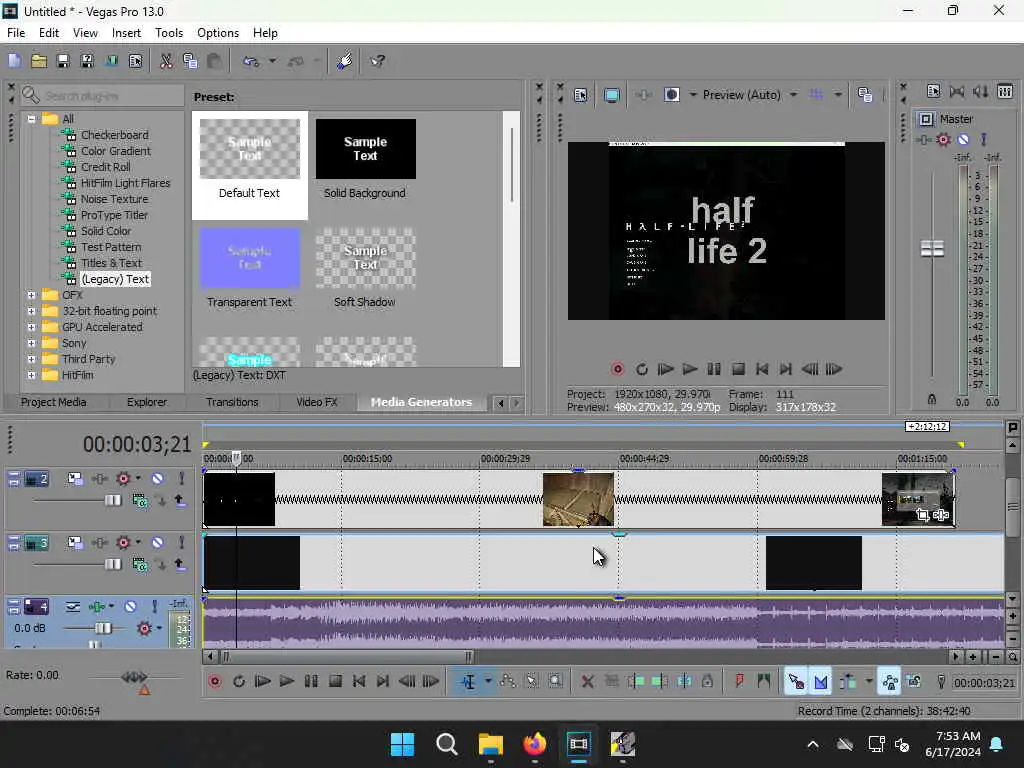Click the Open project folder icon
This screenshot has width=1024, height=768.
pos(39,61)
